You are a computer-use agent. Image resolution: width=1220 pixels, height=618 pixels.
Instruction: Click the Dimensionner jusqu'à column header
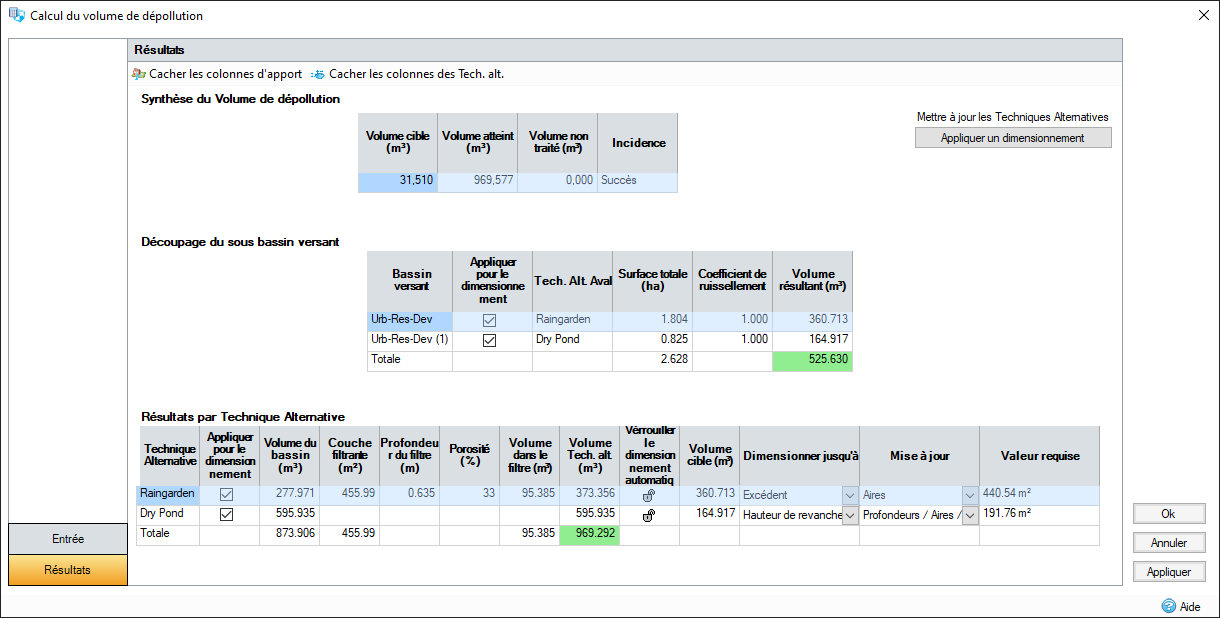[800, 456]
